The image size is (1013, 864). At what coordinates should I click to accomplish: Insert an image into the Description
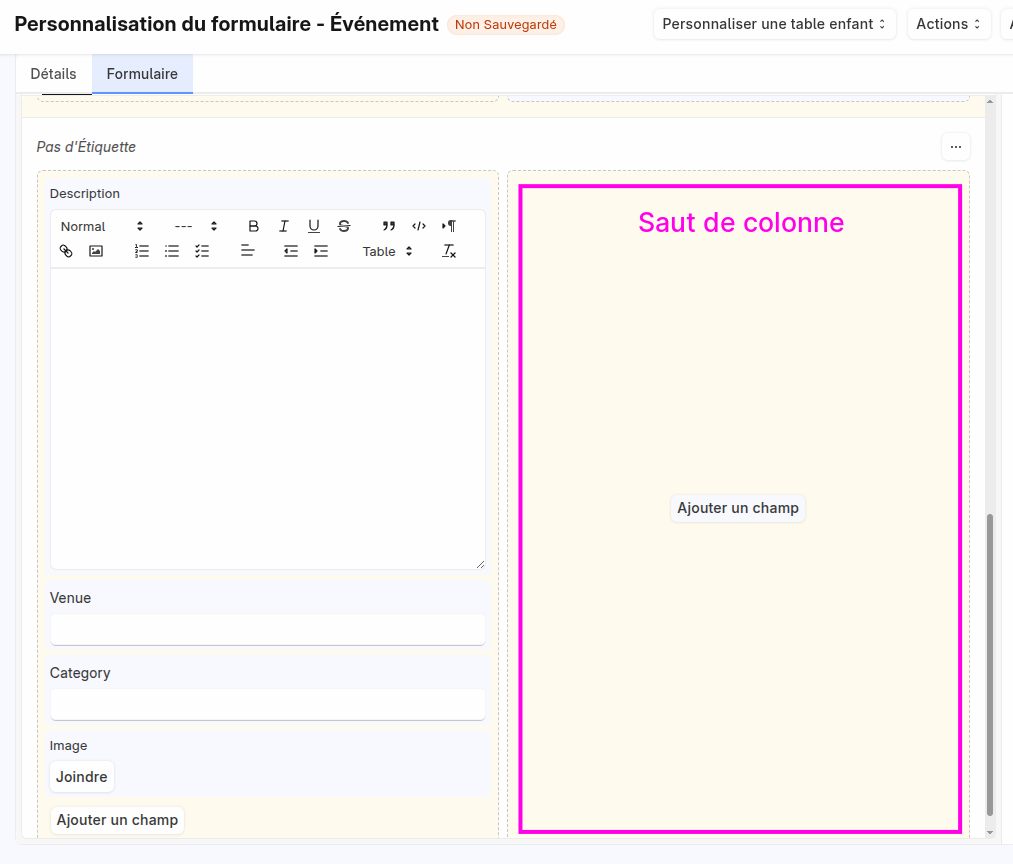click(x=96, y=251)
